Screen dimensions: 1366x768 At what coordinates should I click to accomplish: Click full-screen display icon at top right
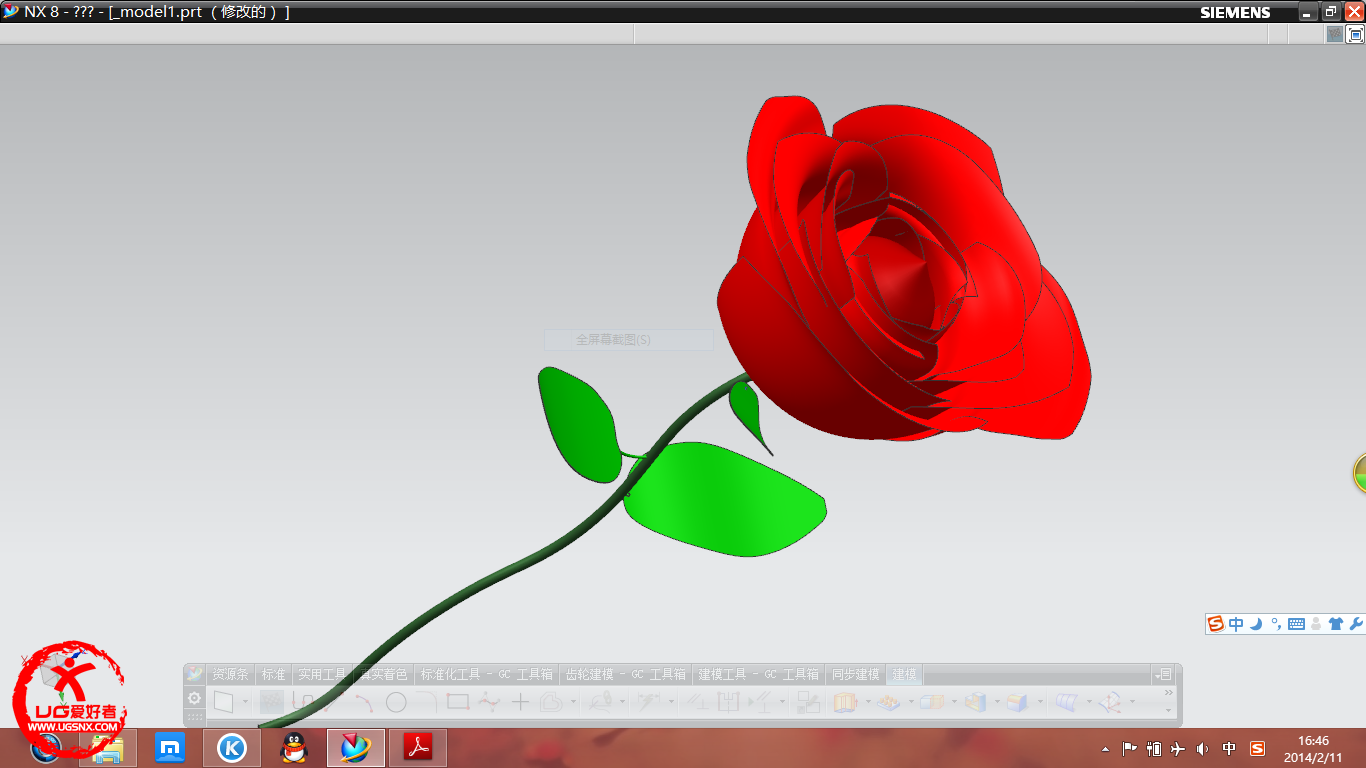pyautogui.click(x=1356, y=34)
